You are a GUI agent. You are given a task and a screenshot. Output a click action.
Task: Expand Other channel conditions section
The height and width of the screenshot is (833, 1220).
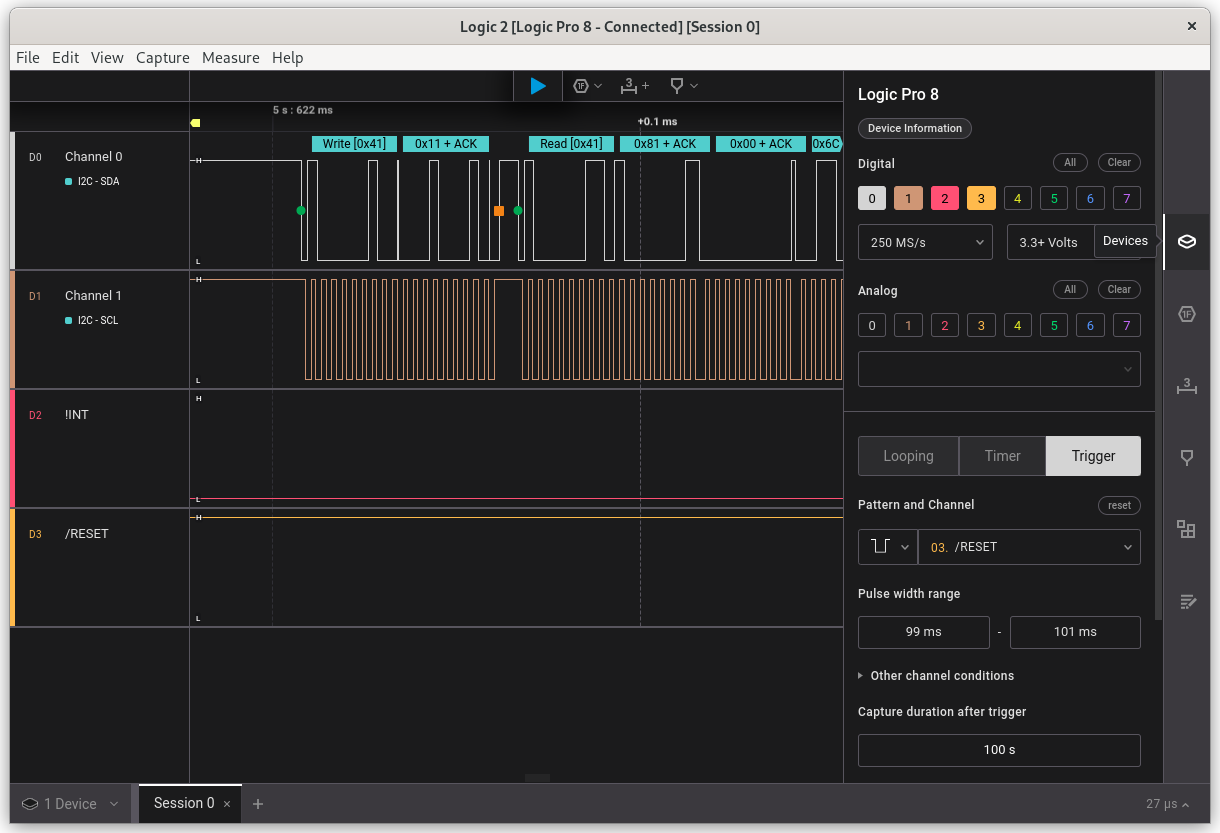(941, 676)
